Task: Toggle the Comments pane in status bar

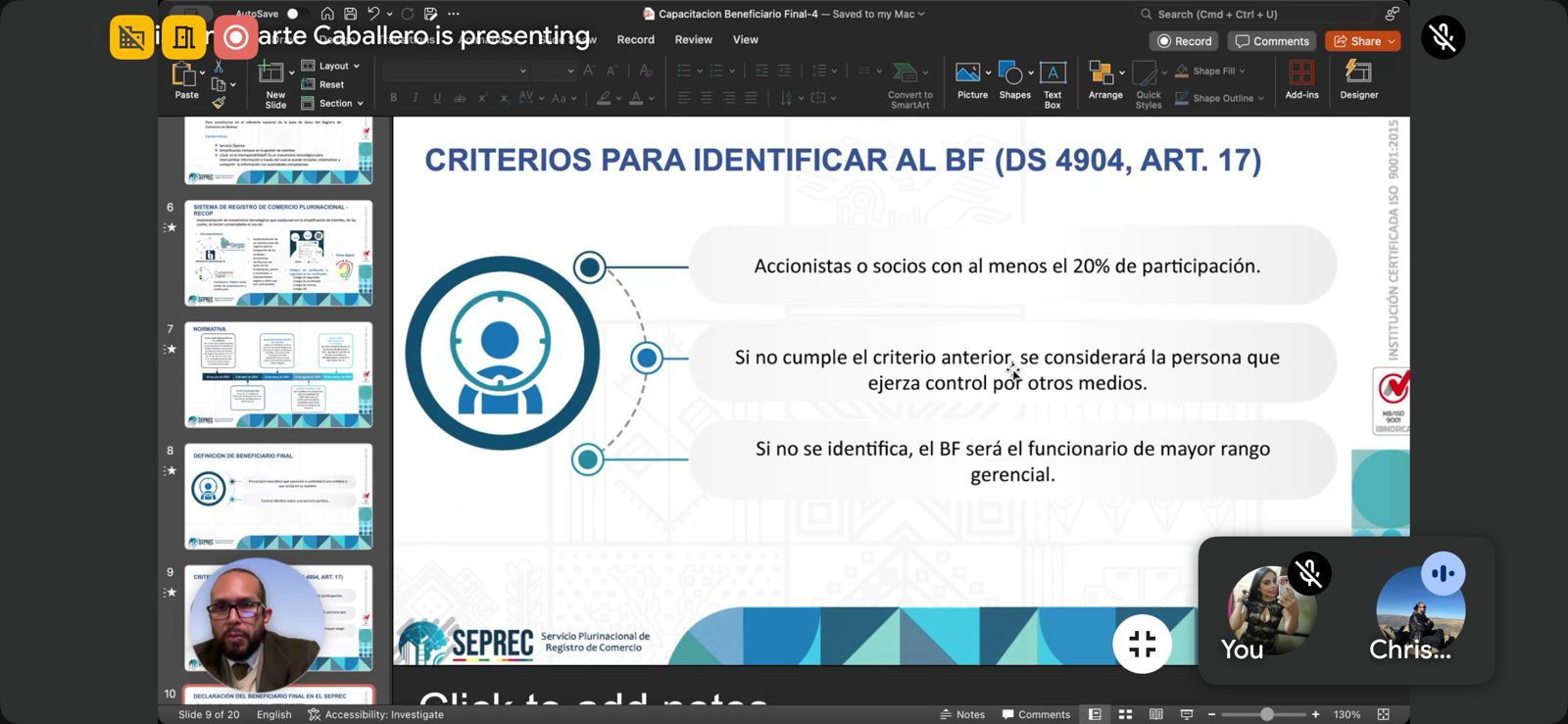Action: (x=1036, y=714)
